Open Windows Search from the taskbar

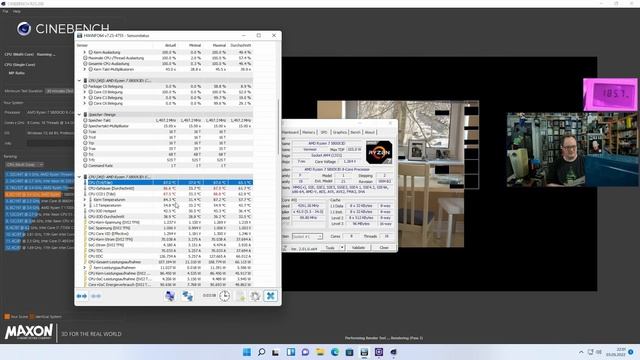[x=262, y=352]
